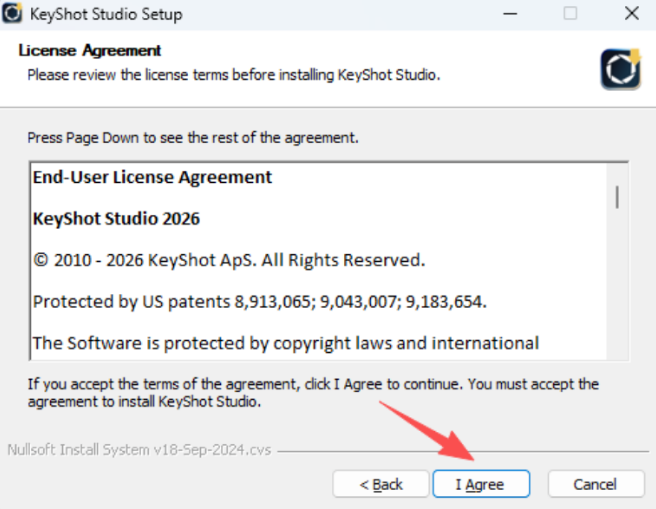Click the 'Software is protected by copyright' line

pyautogui.click(x=286, y=343)
